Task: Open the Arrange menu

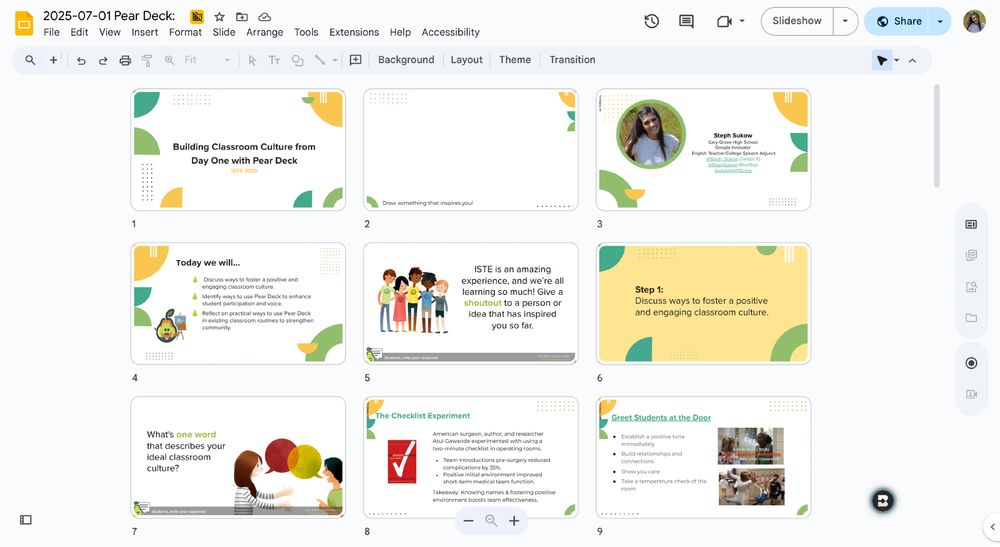Action: 265,32
